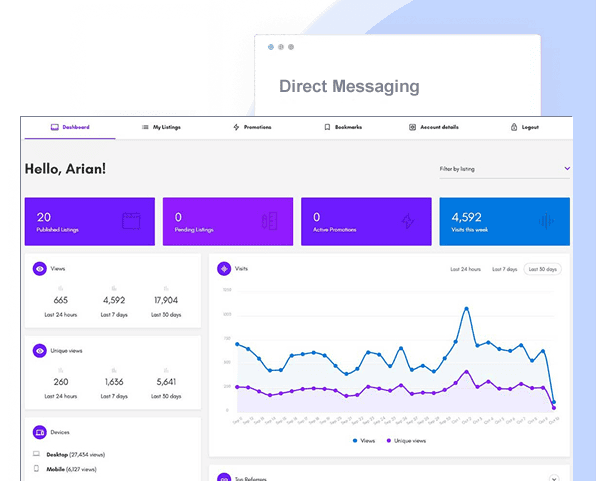Click the 260 unique views value
The height and width of the screenshot is (481, 597).
coord(61,382)
